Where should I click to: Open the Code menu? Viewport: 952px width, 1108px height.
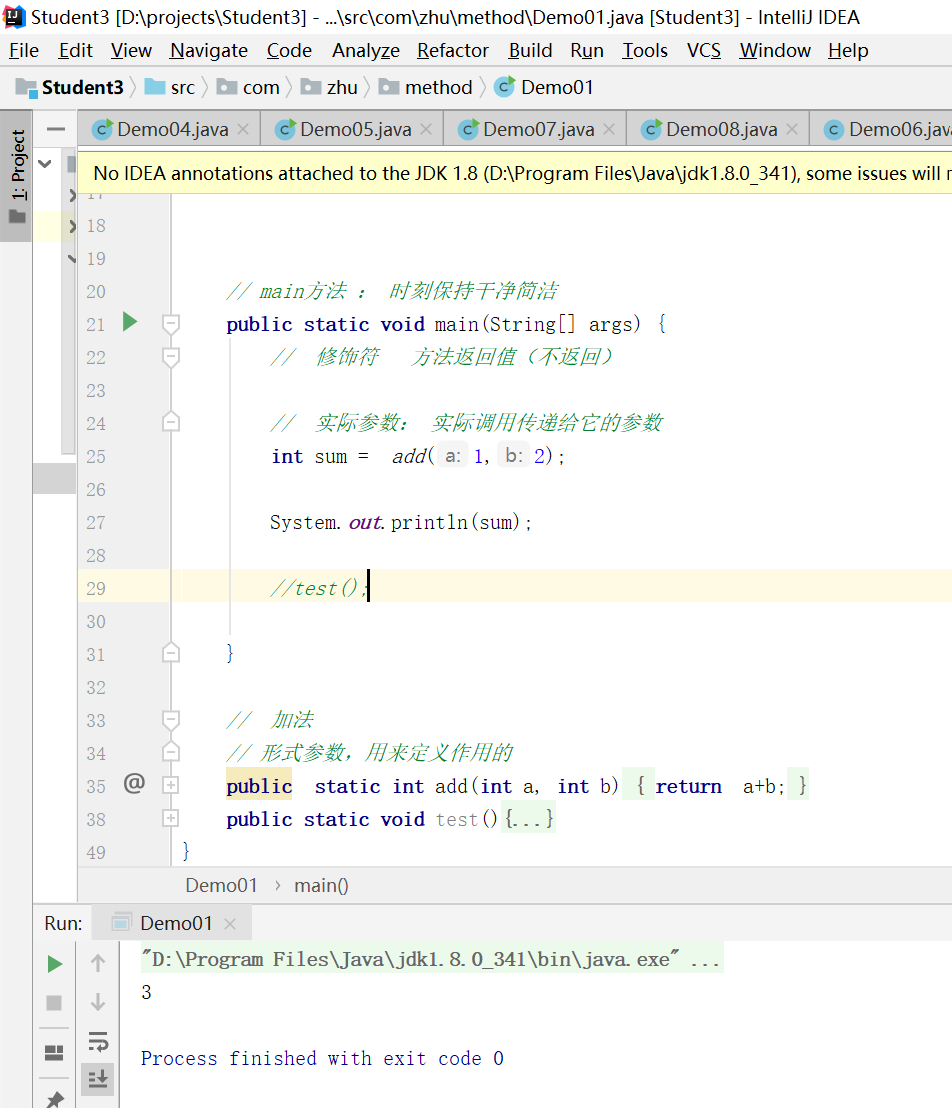click(289, 51)
